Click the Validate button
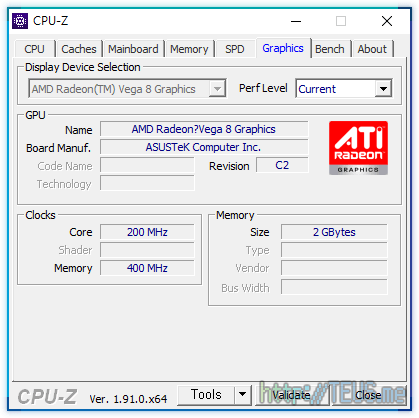The width and height of the screenshot is (419, 418). (291, 395)
